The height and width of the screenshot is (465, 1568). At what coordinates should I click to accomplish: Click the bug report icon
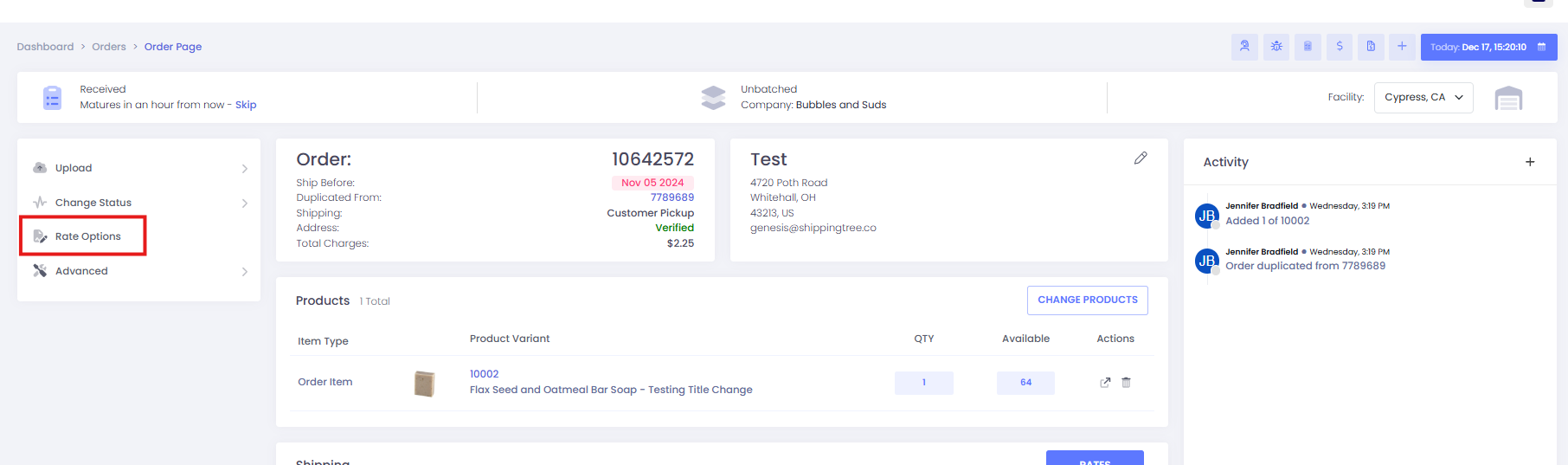coord(1276,47)
